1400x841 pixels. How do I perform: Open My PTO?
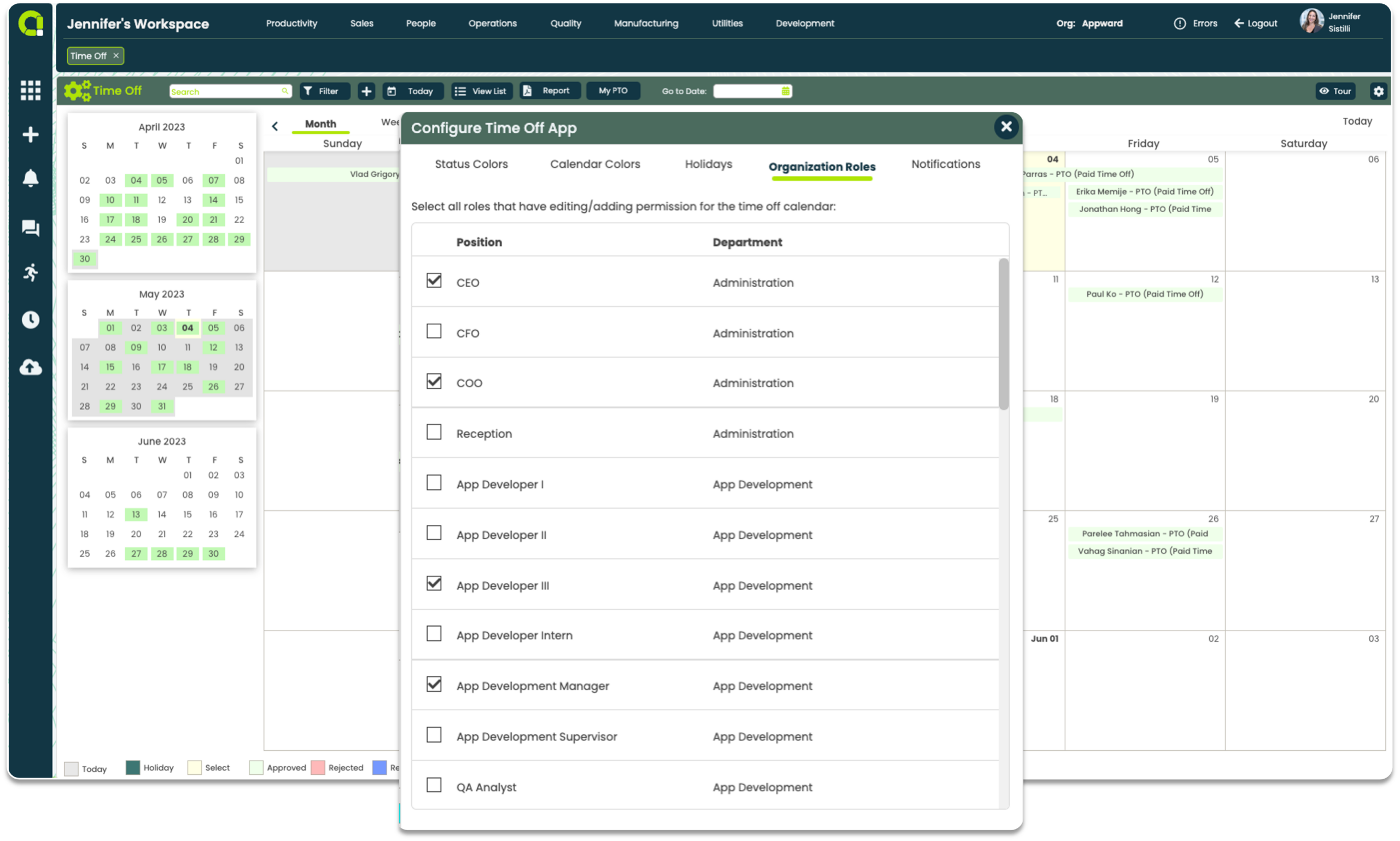click(x=612, y=91)
